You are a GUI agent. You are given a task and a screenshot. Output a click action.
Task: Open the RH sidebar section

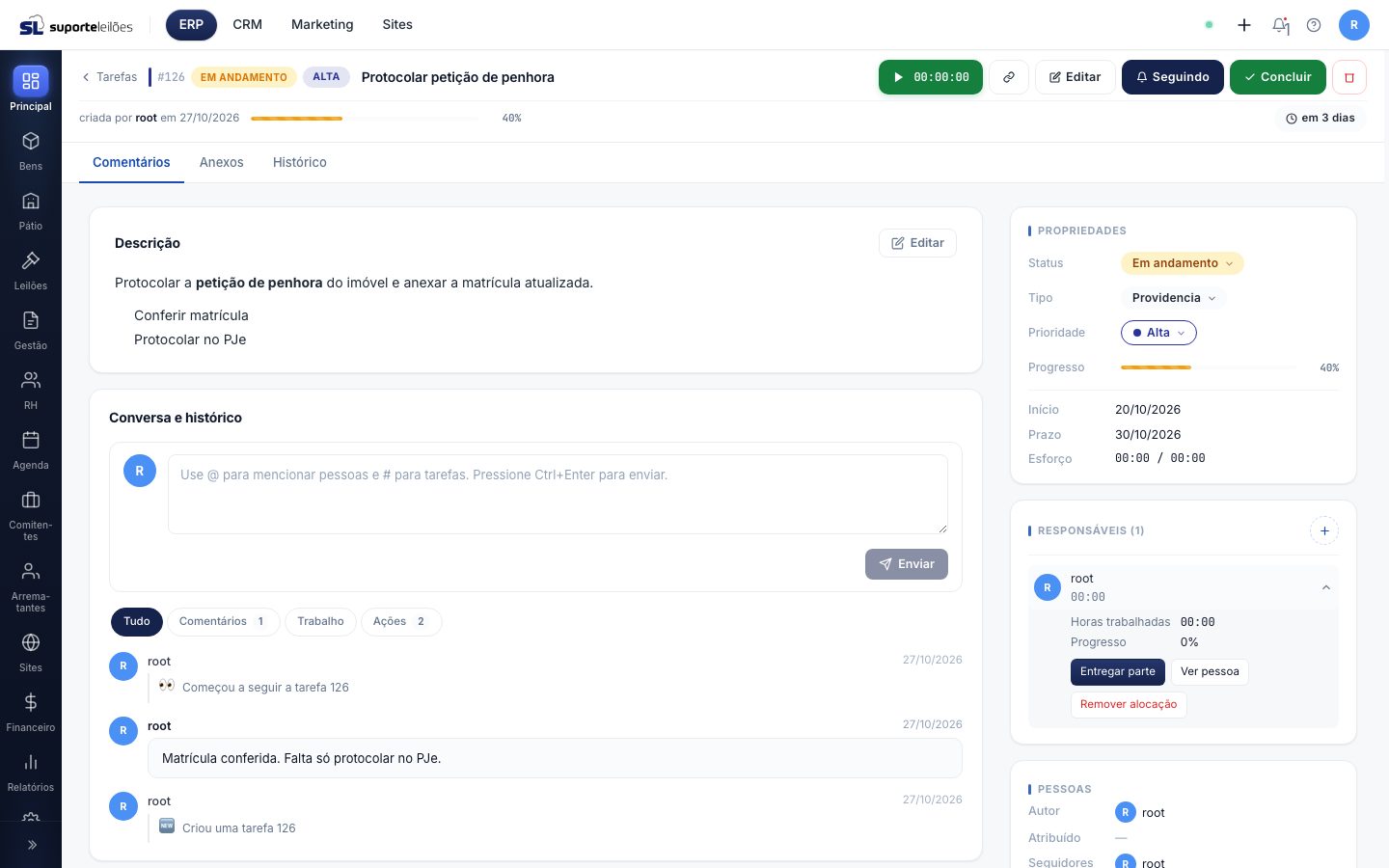31,390
